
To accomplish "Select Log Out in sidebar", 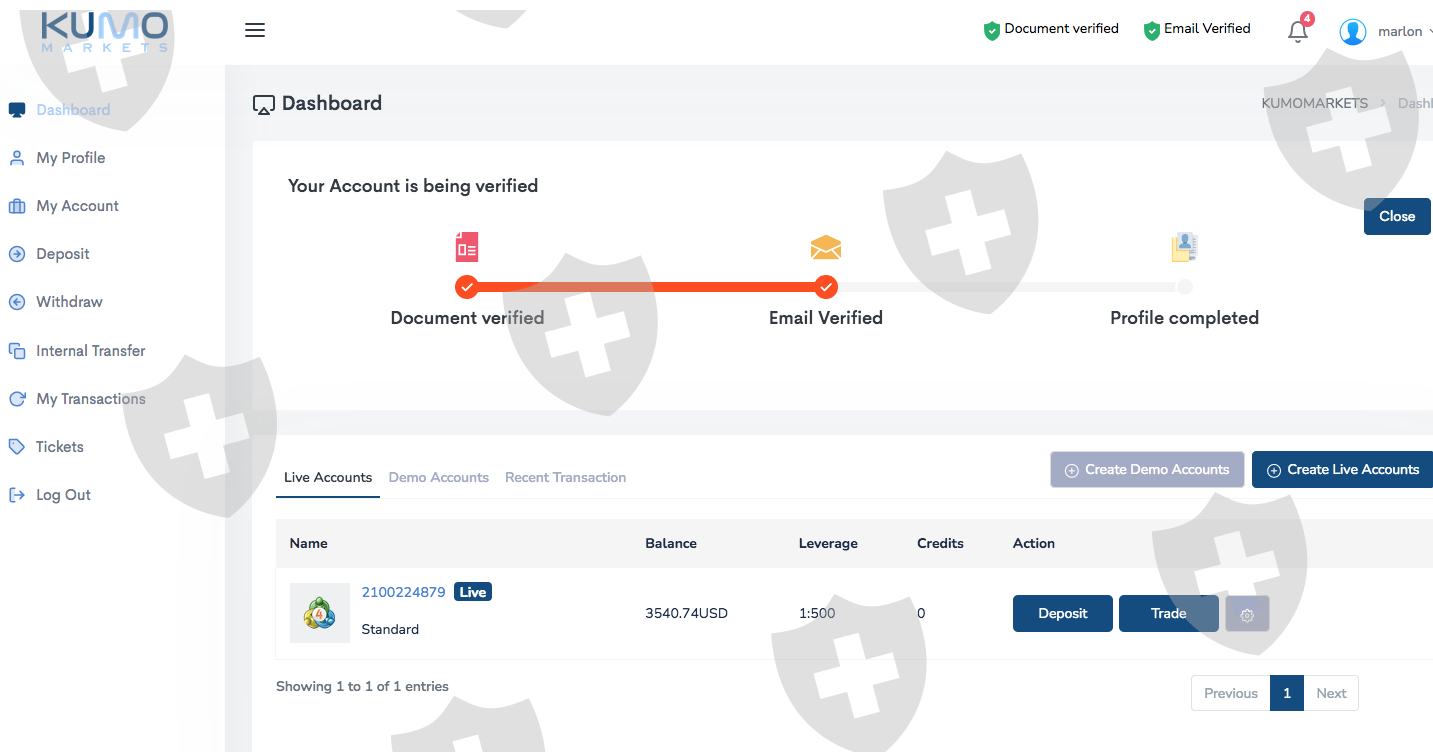I will click(63, 495).
